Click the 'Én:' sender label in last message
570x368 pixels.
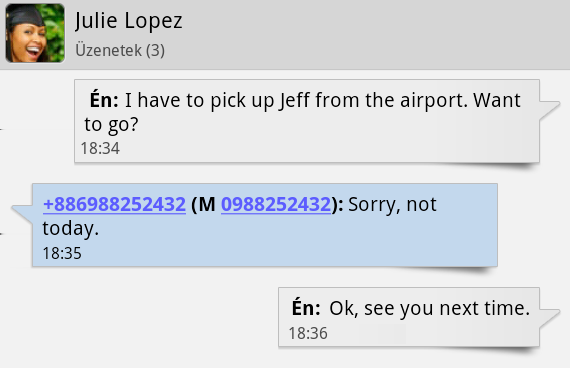[x=306, y=308]
